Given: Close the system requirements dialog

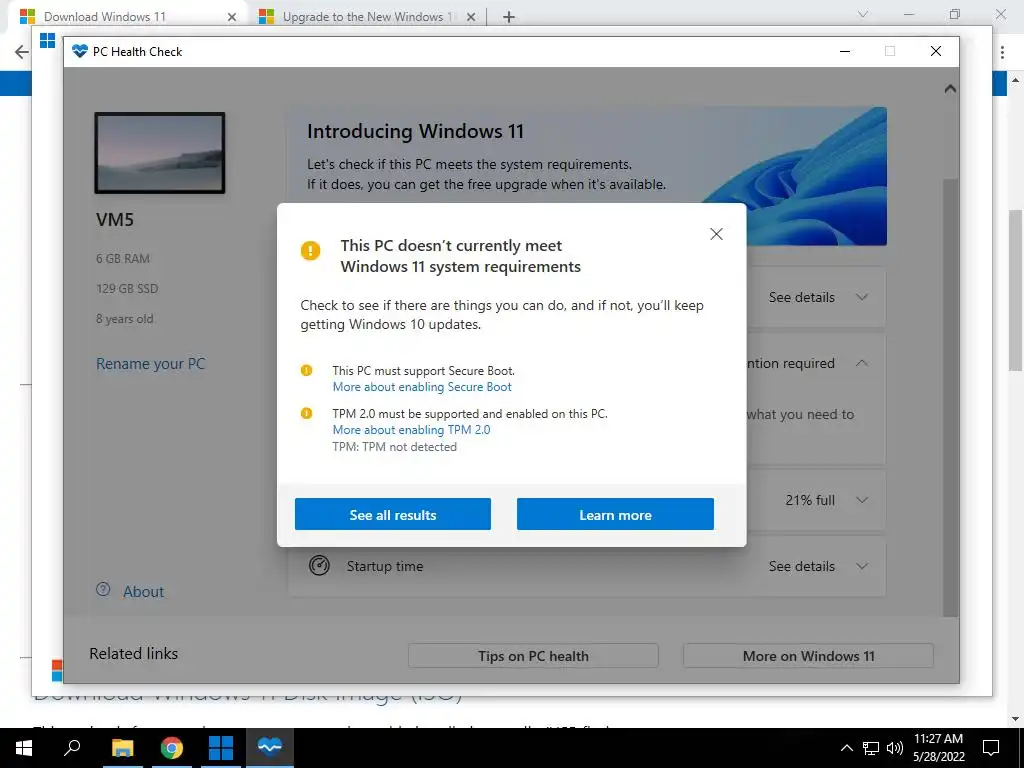Looking at the screenshot, I should 716,234.
